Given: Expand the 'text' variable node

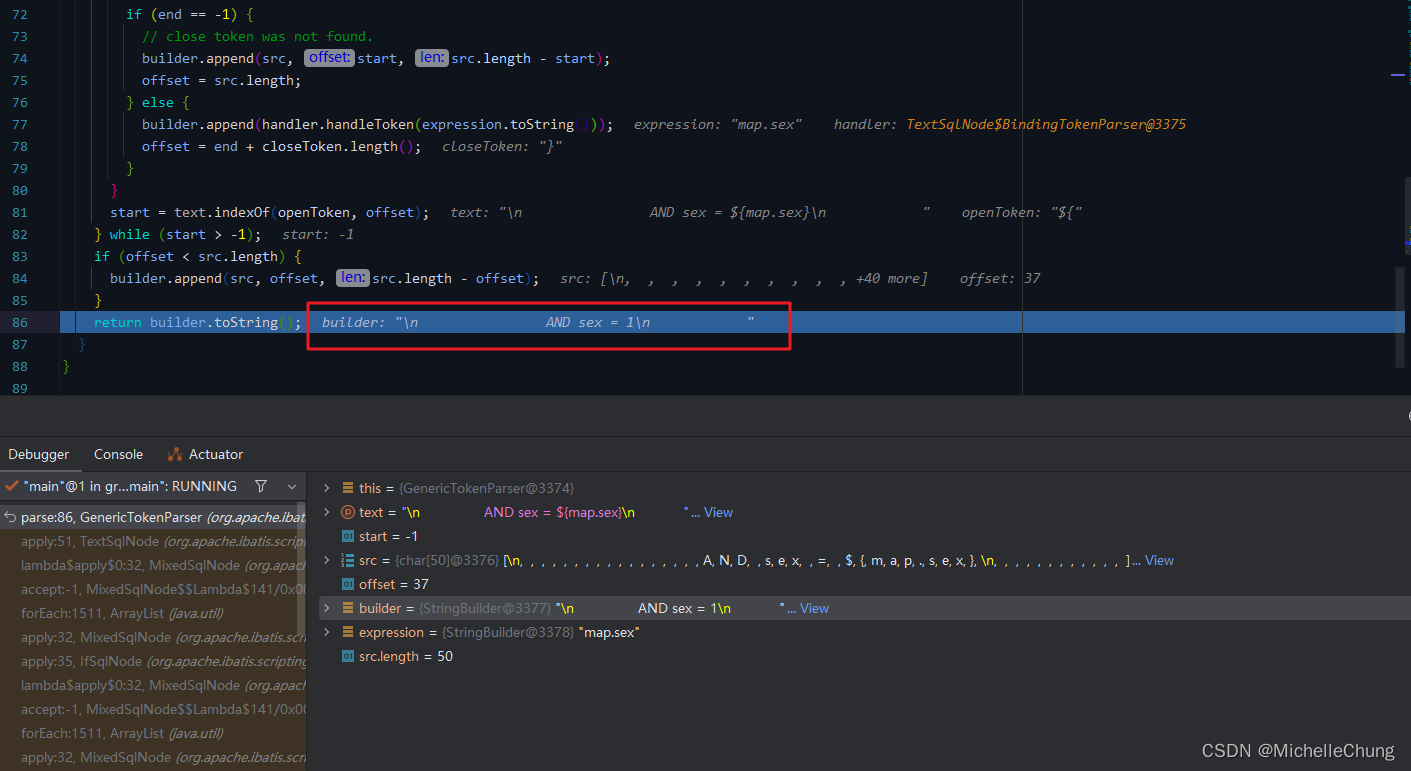Looking at the screenshot, I should point(326,512).
